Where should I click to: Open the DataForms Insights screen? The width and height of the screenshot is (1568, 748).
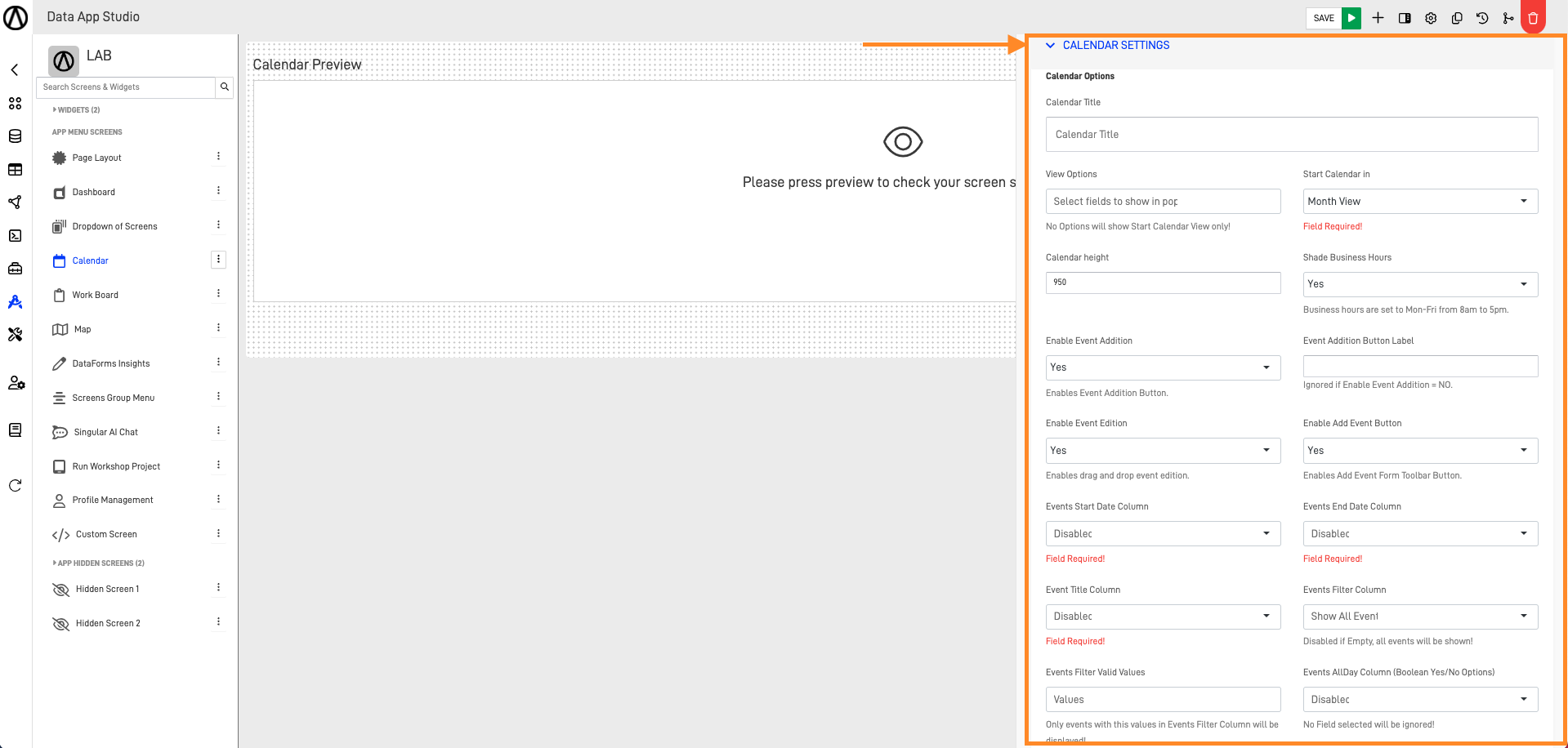point(111,363)
